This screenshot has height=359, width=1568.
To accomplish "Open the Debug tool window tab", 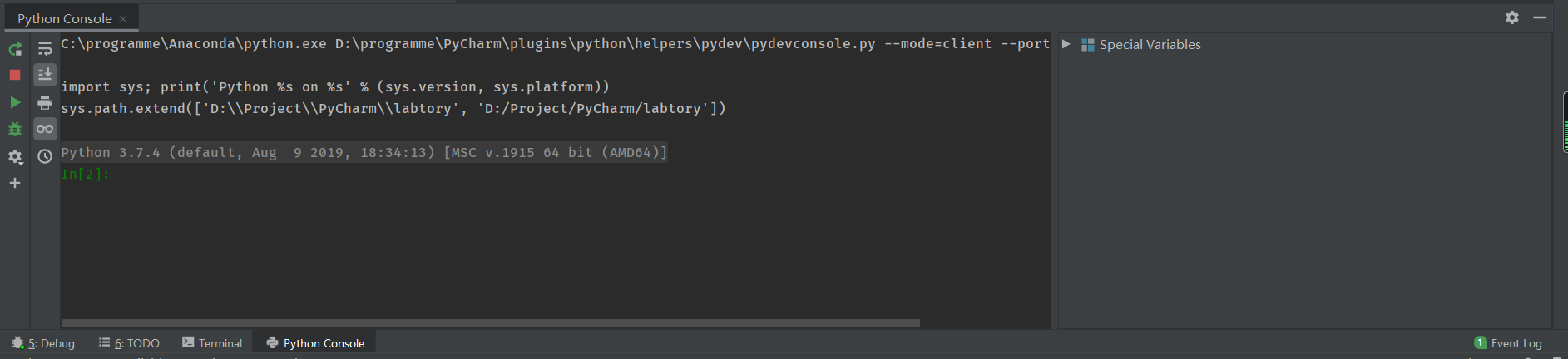I will 43,343.
